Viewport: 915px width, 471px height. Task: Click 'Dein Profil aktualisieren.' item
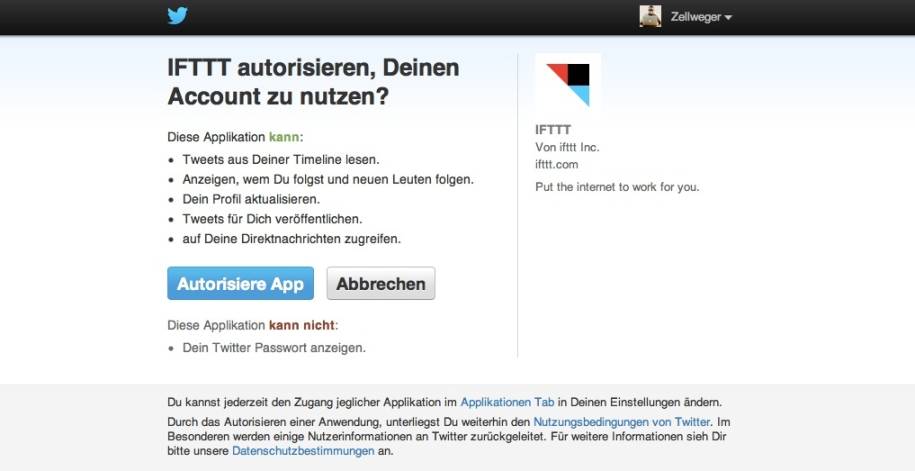[x=252, y=199]
